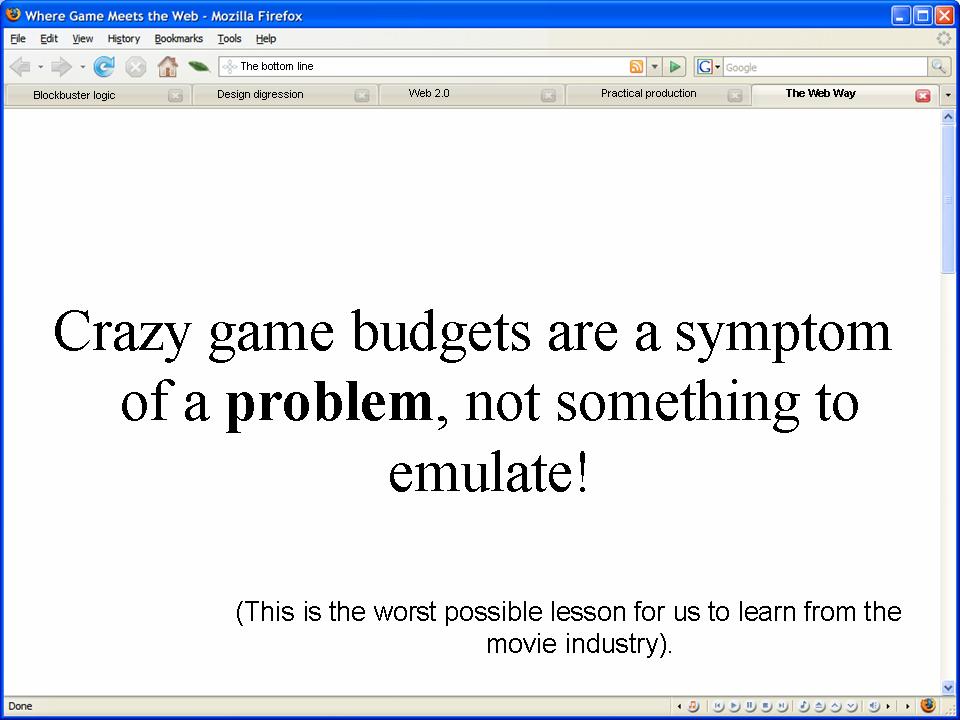Open the View menu
Viewport: 960px width, 720px height.
tap(83, 39)
